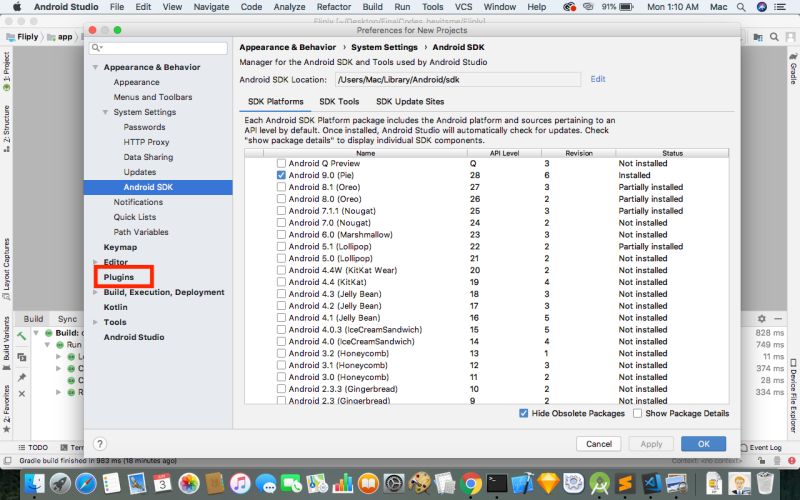Collapse the Build root node arrow
Viewport: 800px width, 500px height.
[x=36, y=333]
